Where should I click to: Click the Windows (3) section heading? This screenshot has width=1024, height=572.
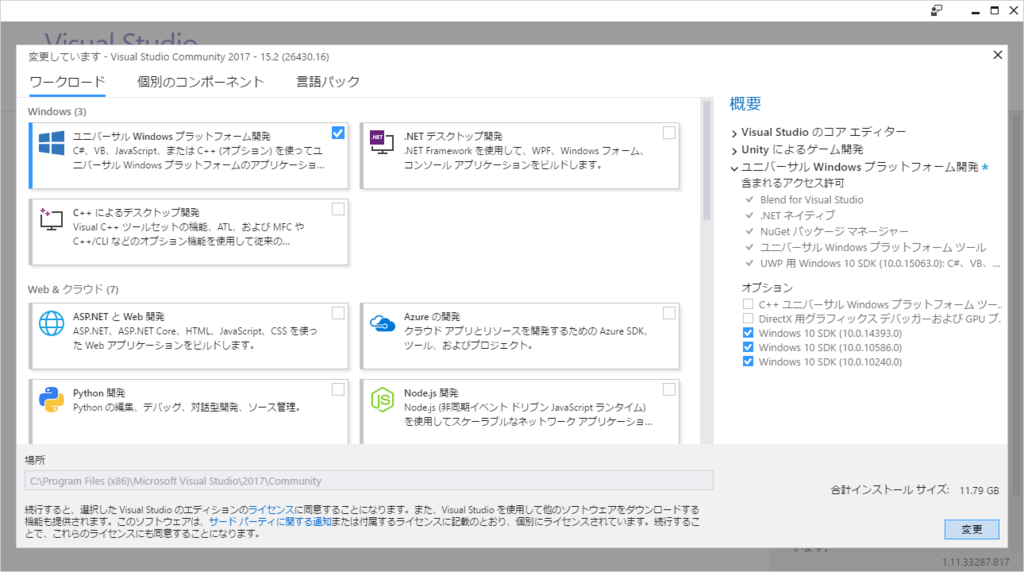click(57, 112)
